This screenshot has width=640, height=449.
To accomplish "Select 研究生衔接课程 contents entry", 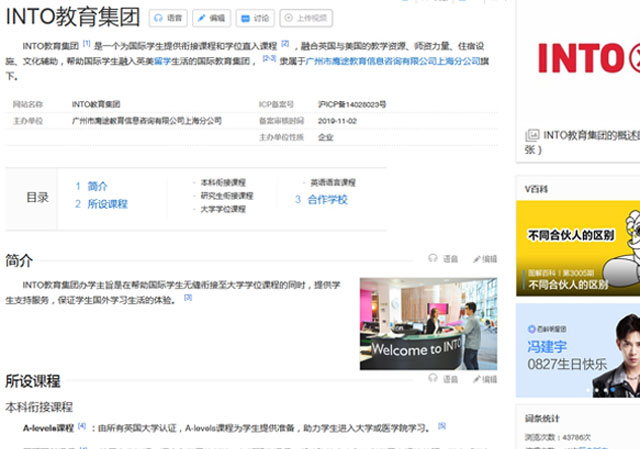I will click(x=226, y=196).
